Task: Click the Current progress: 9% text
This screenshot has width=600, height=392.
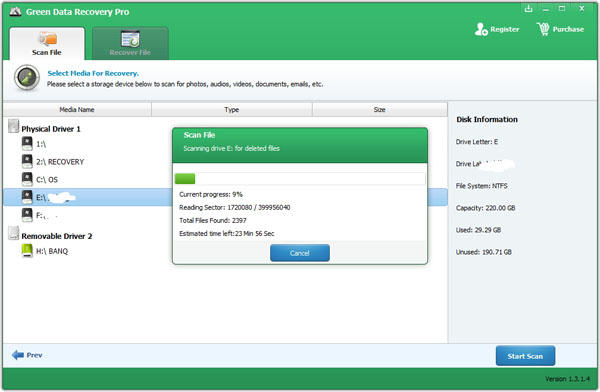Action: 211,194
